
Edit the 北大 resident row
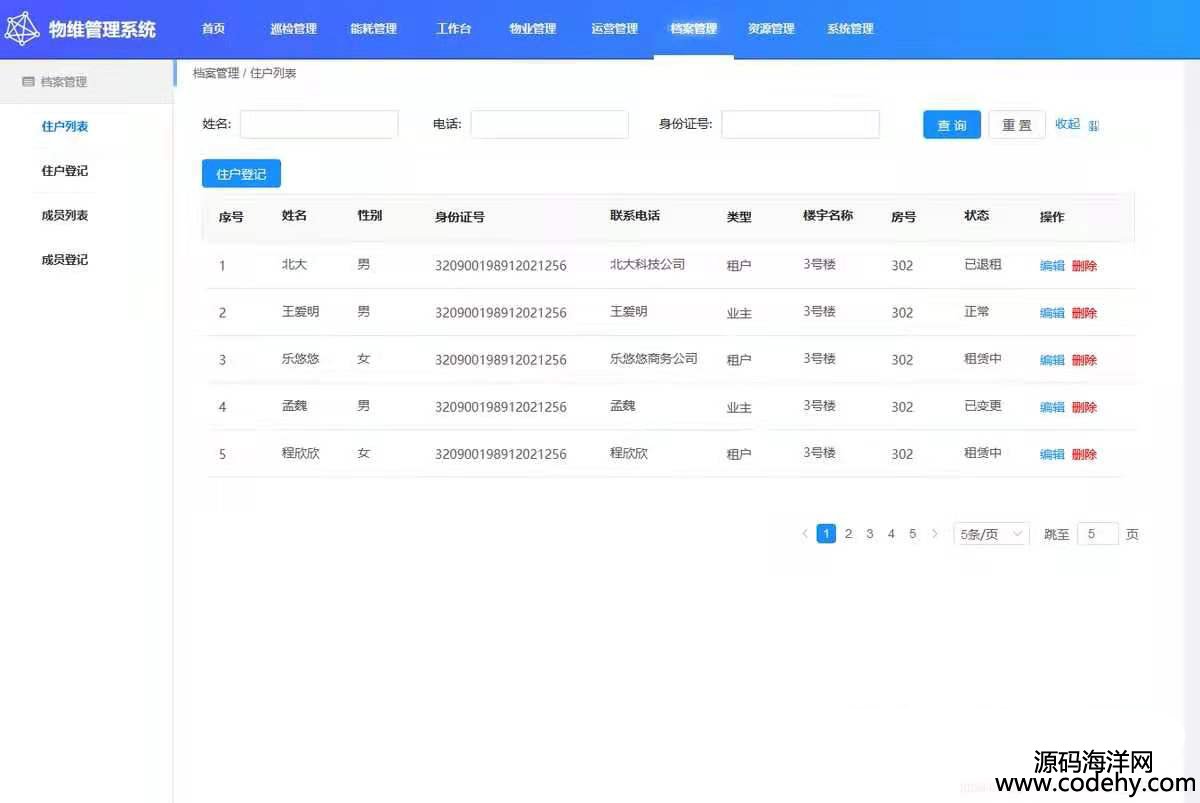click(1052, 266)
